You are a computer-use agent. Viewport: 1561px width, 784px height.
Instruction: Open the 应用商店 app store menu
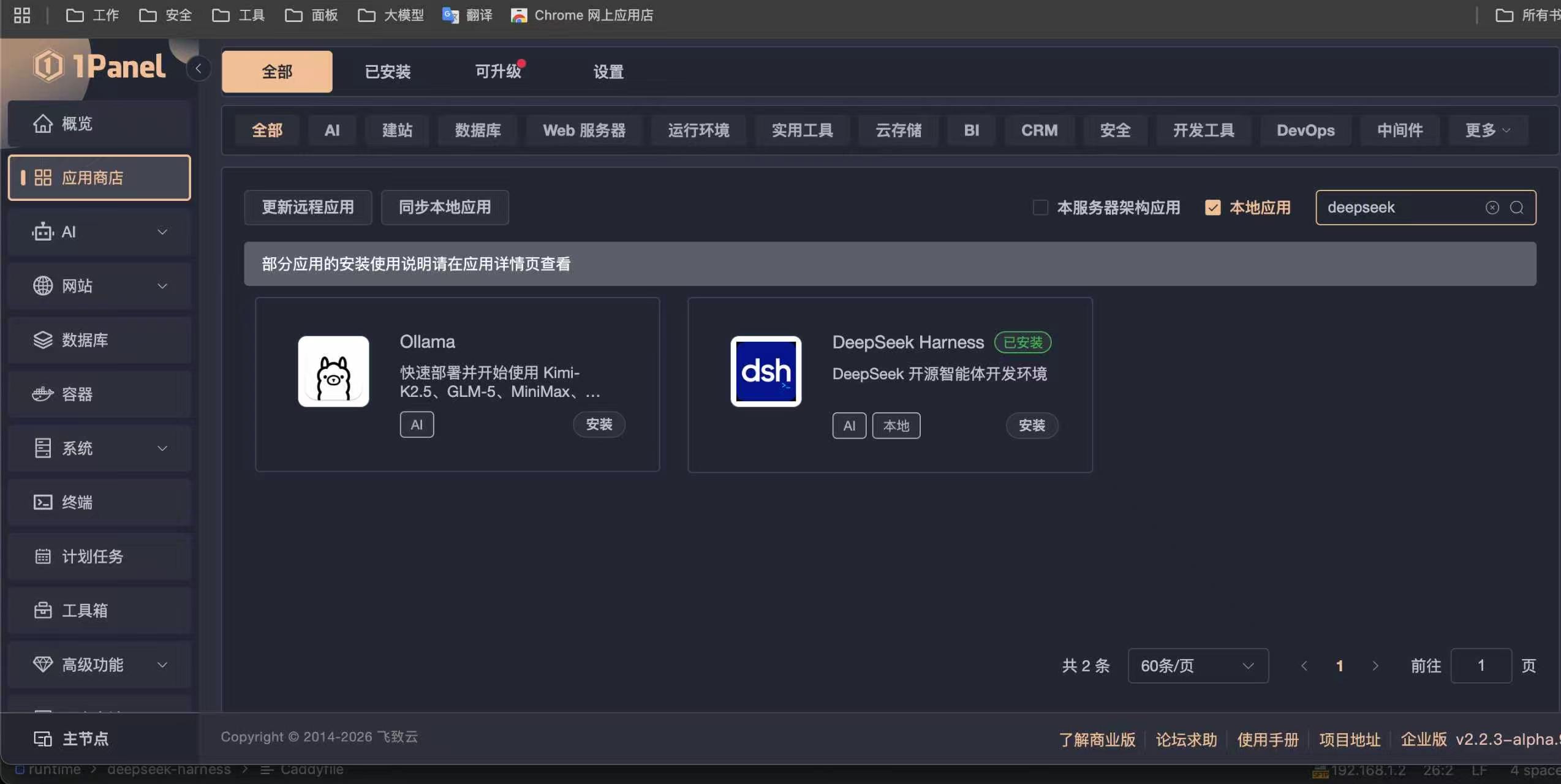coord(99,178)
